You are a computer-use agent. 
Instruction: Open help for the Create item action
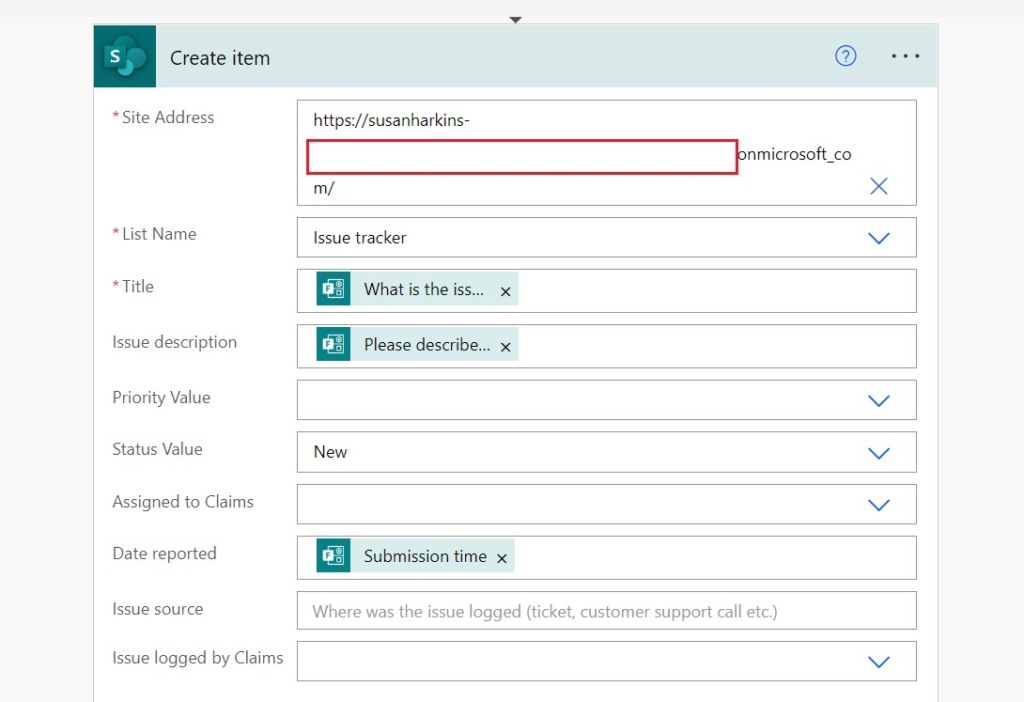845,56
